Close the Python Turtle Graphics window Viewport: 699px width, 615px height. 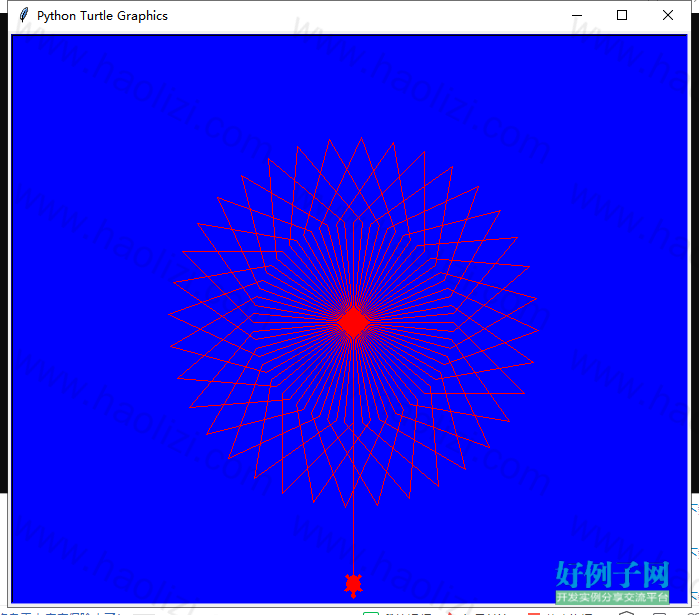pyautogui.click(x=668, y=15)
